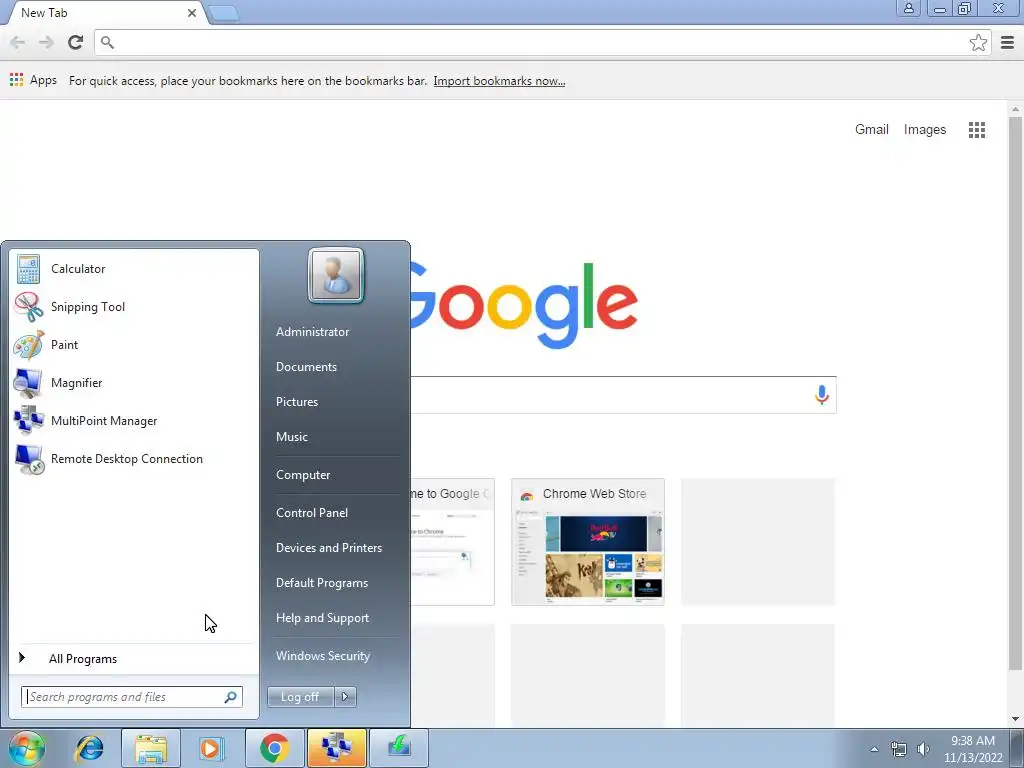Click the Log off button

pos(300,697)
